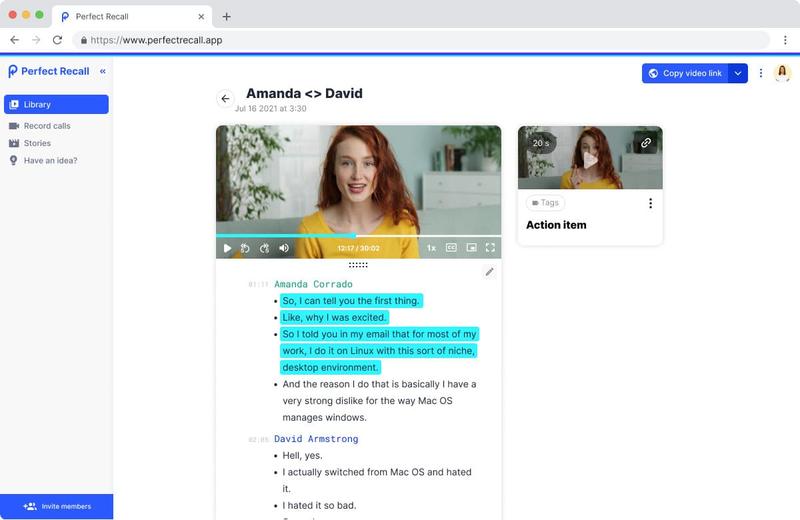Change the 1x playback speed
Viewport: 800px width, 520px height.
431,248
